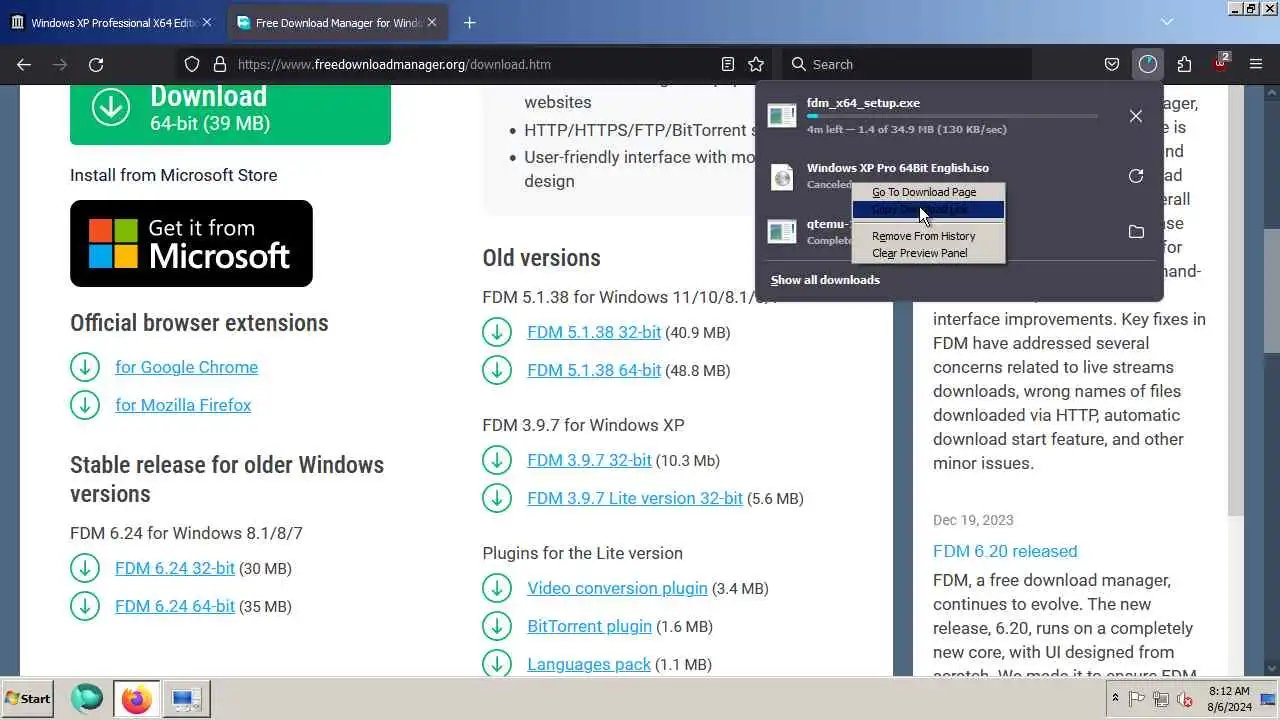
Task: Click the page vertical scrollbar thumb
Action: click(1272, 290)
